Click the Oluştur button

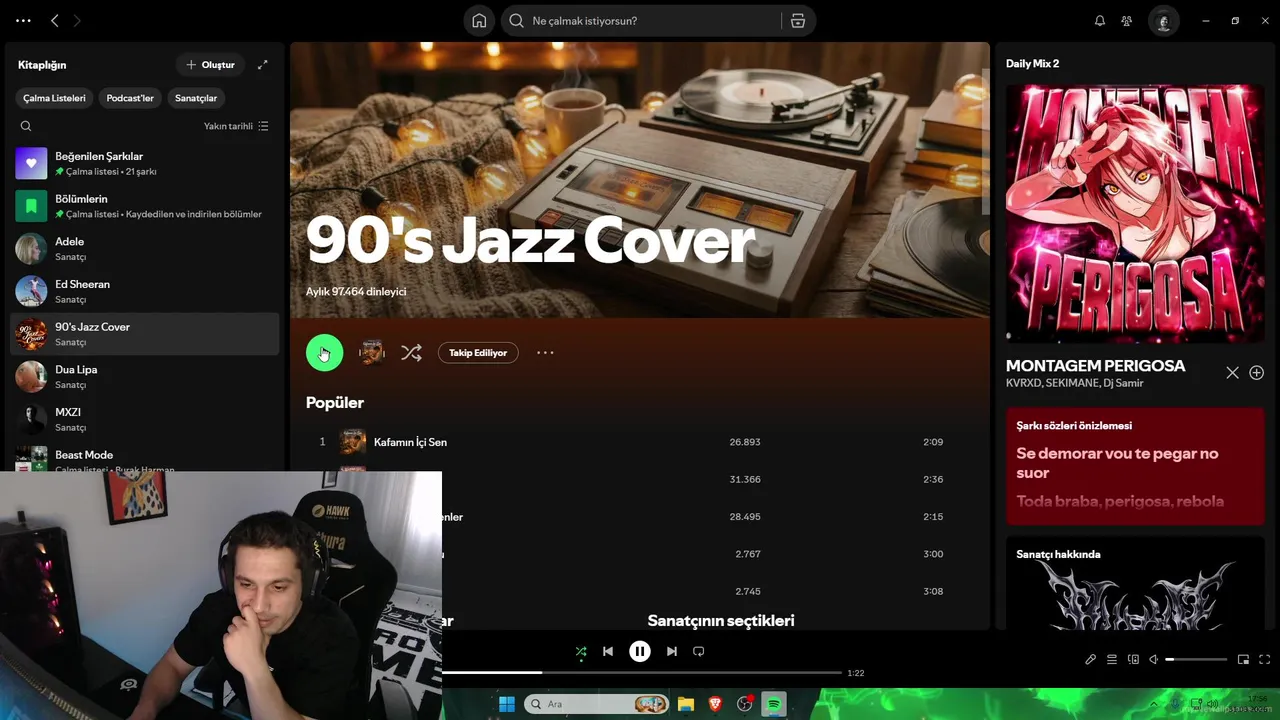(210, 65)
